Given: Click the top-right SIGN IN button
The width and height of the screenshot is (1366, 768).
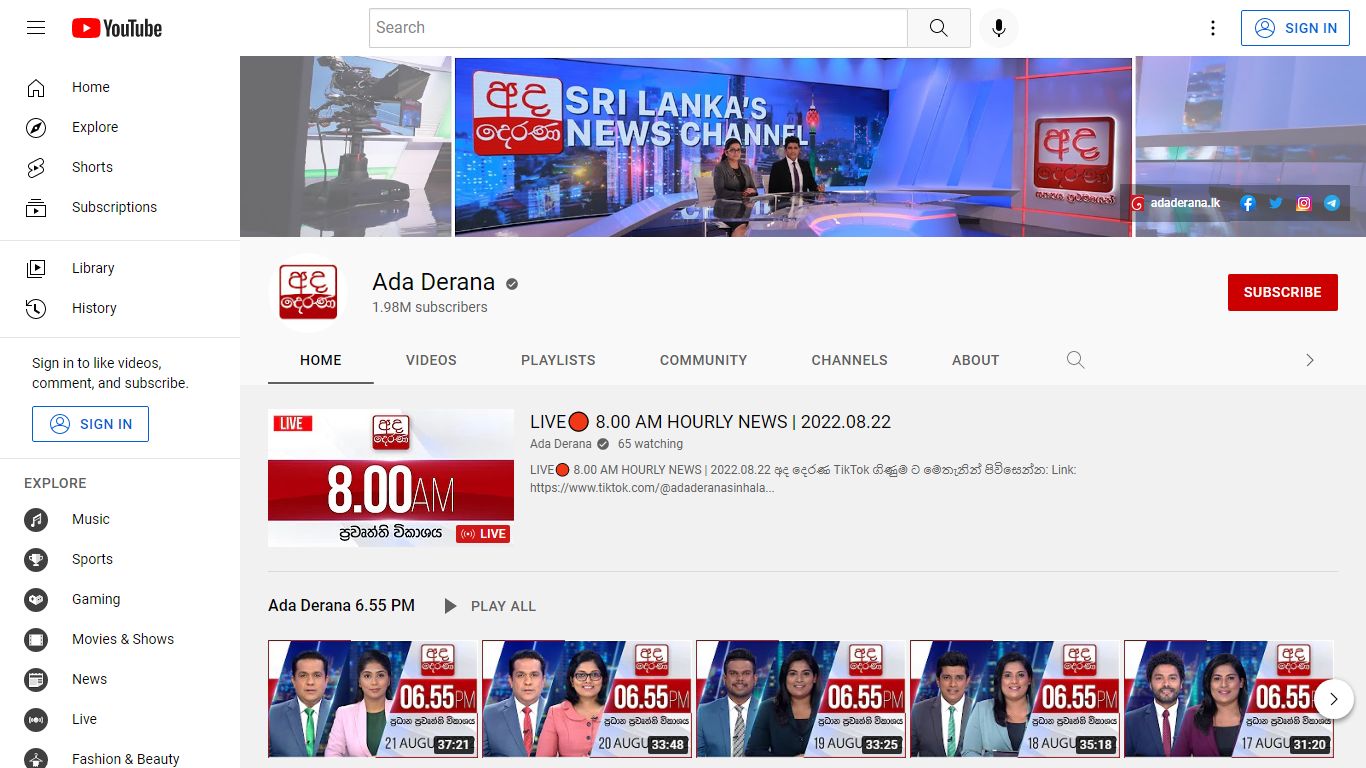Looking at the screenshot, I should [1295, 28].
